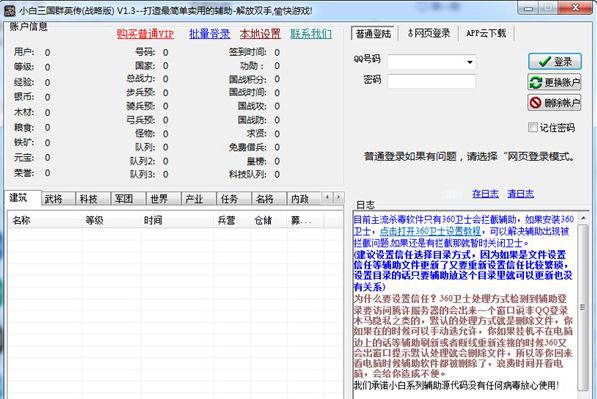
Task: Click the 仓储 column header
Action: click(x=269, y=220)
